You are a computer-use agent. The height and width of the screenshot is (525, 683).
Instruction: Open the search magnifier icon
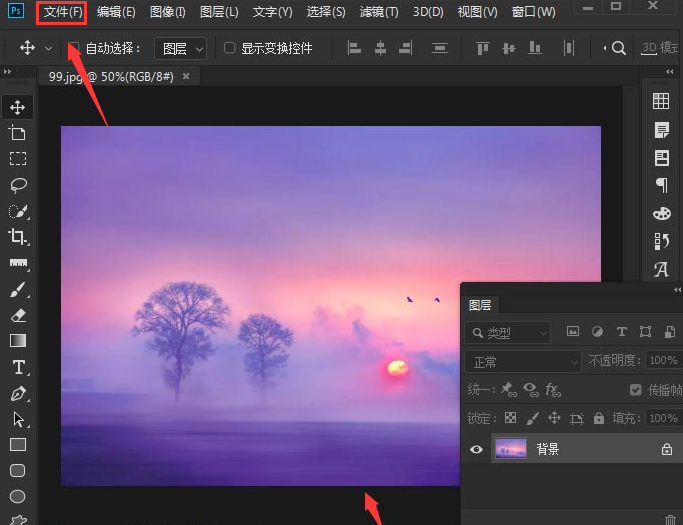(619, 48)
